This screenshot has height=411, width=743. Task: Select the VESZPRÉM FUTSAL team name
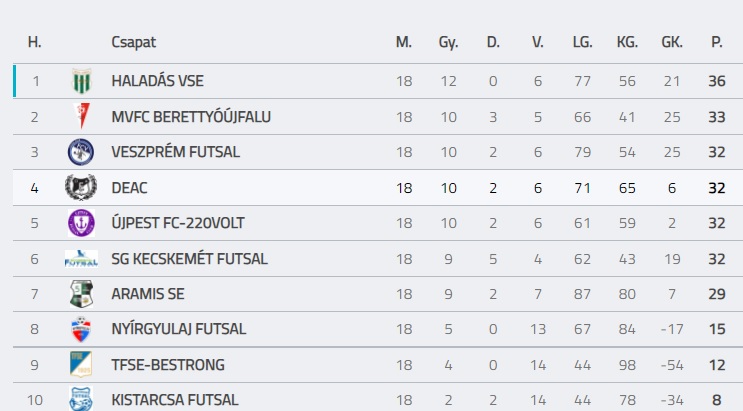pos(176,152)
